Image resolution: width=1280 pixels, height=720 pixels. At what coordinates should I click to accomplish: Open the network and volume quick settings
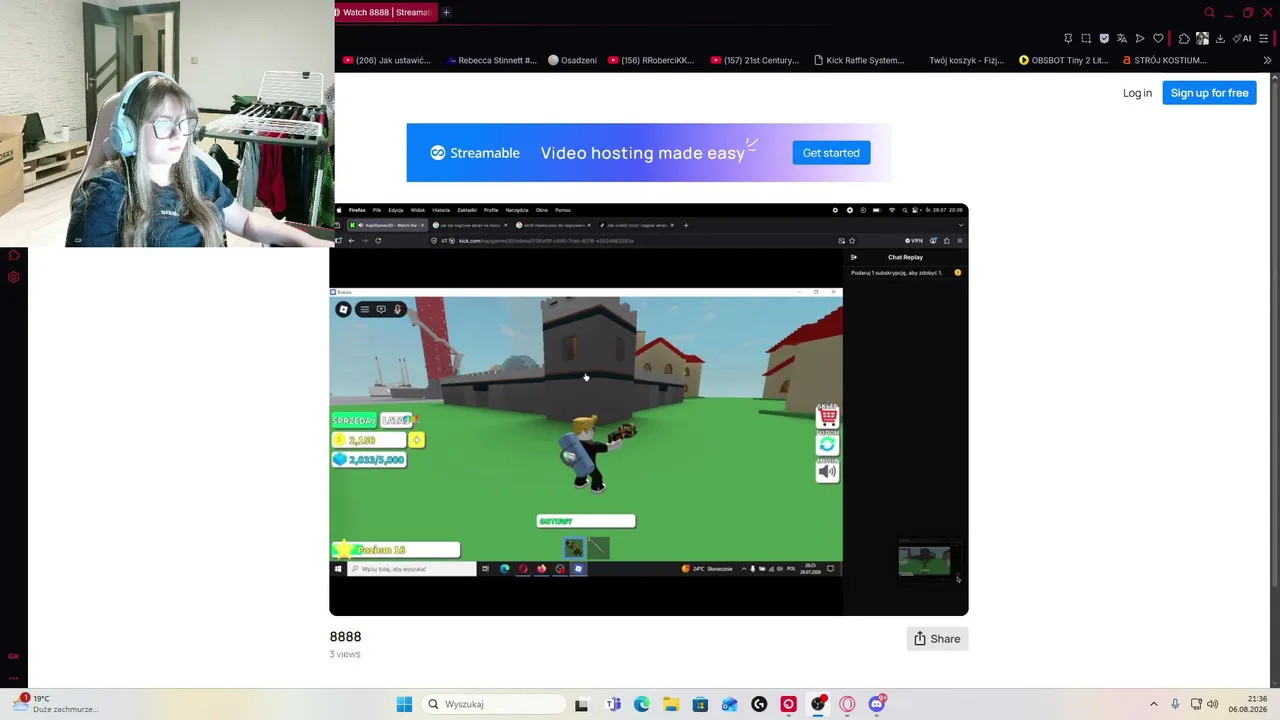tap(1204, 704)
